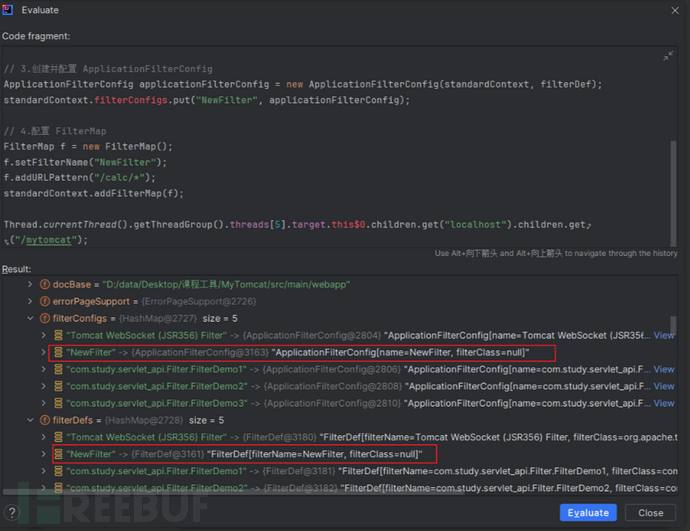Click the map entry icon for NewFilter ApplicationFilterConfig
This screenshot has width=690, height=531.
pos(57,353)
